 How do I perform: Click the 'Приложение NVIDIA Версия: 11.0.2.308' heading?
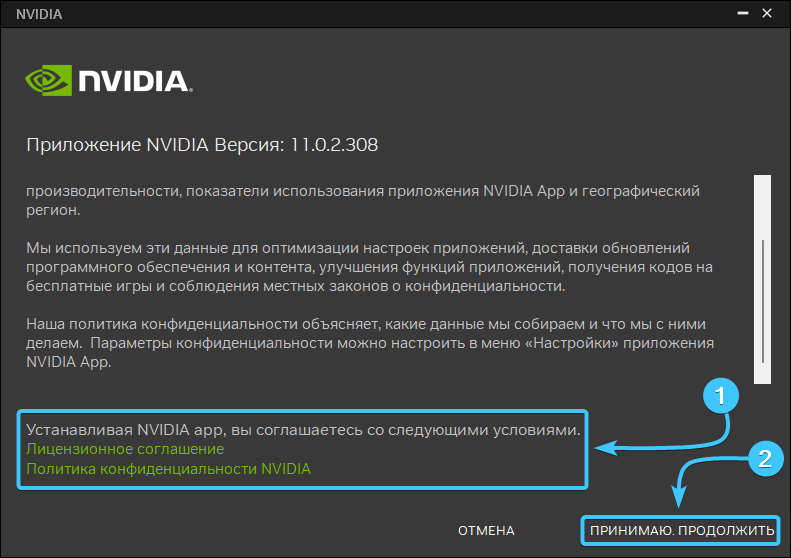coord(202,145)
